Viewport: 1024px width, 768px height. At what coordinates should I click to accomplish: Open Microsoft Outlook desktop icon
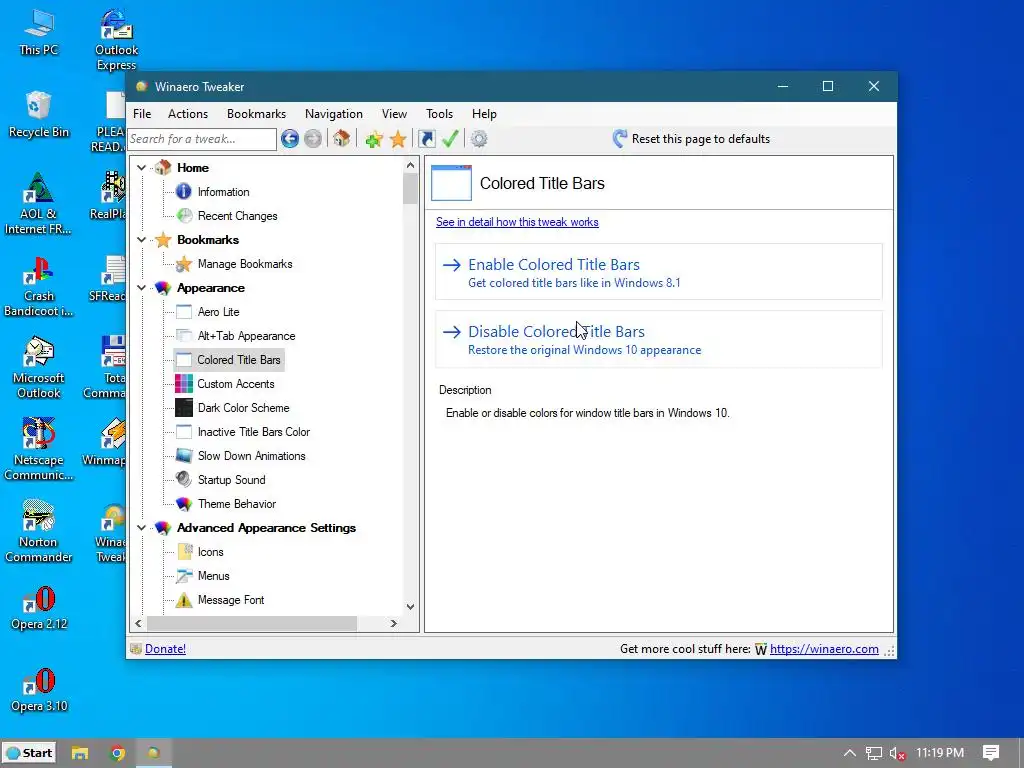tap(39, 368)
